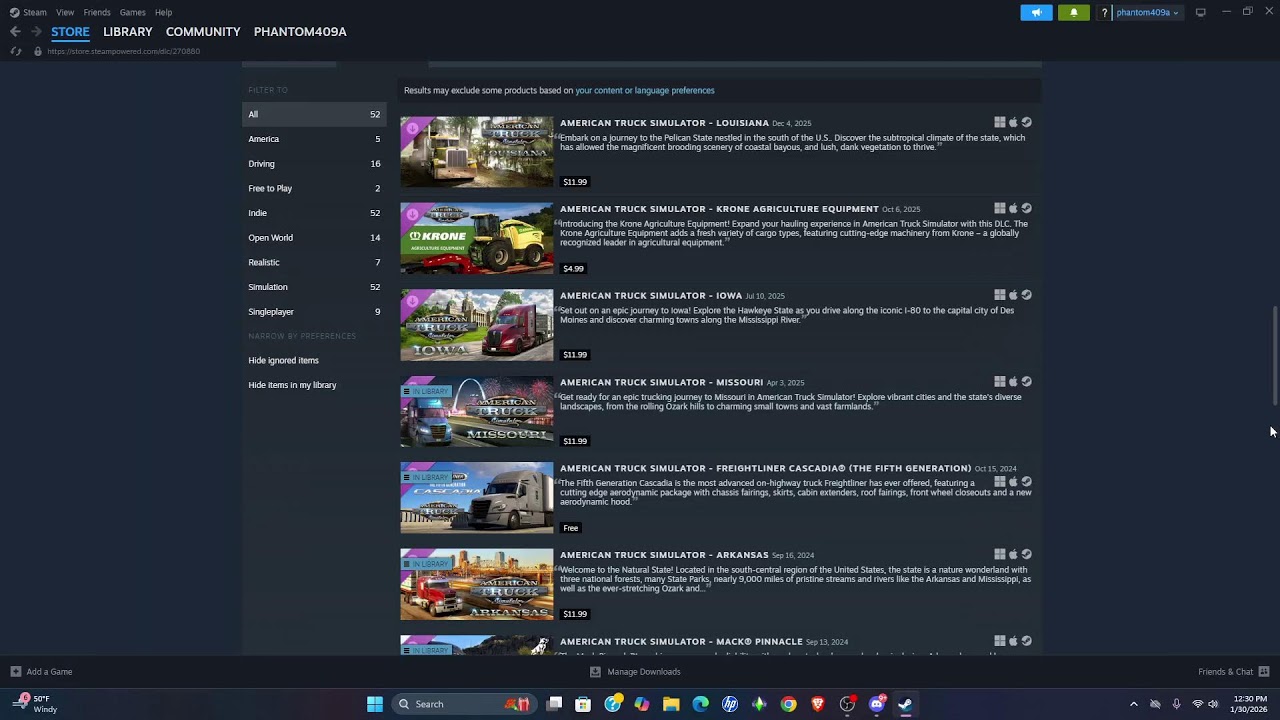The width and height of the screenshot is (1280, 720).
Task: Open the green notifications bell
Action: click(x=1074, y=12)
